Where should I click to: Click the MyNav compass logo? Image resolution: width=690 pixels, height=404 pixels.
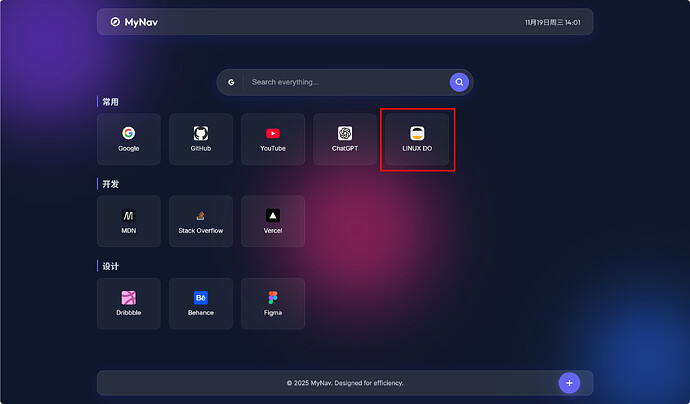pos(115,22)
